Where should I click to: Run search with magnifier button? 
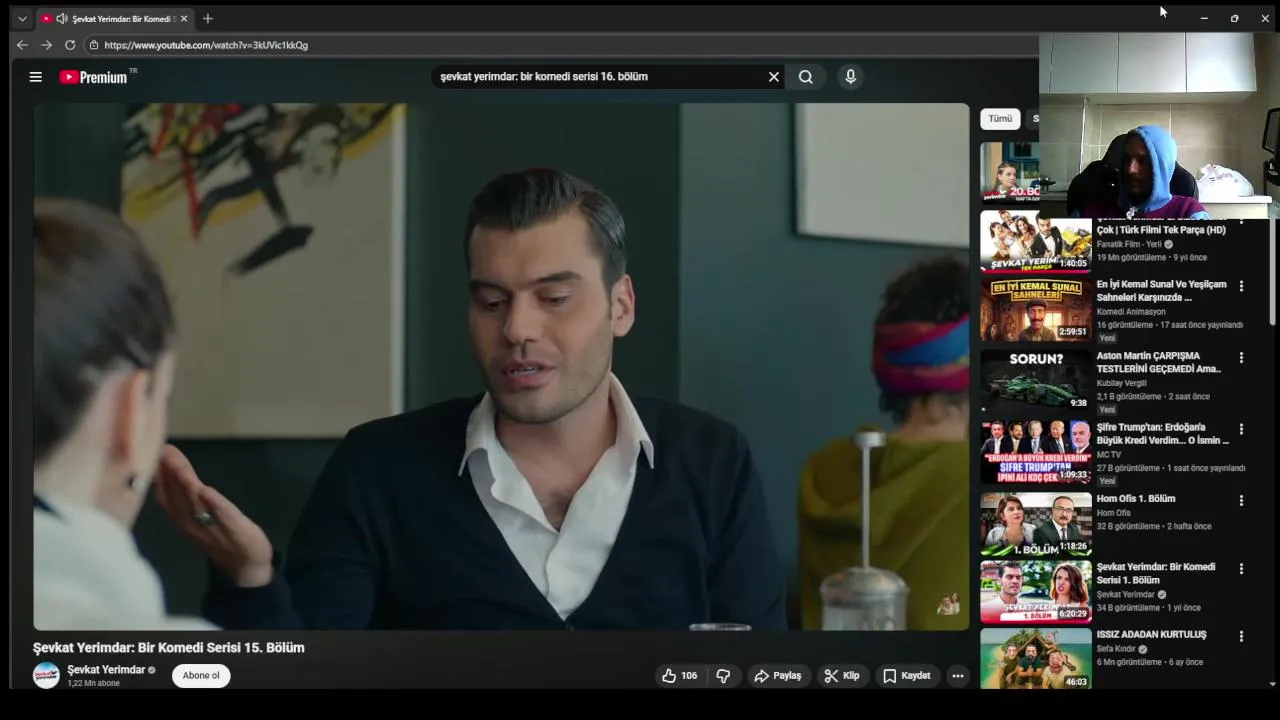(805, 77)
